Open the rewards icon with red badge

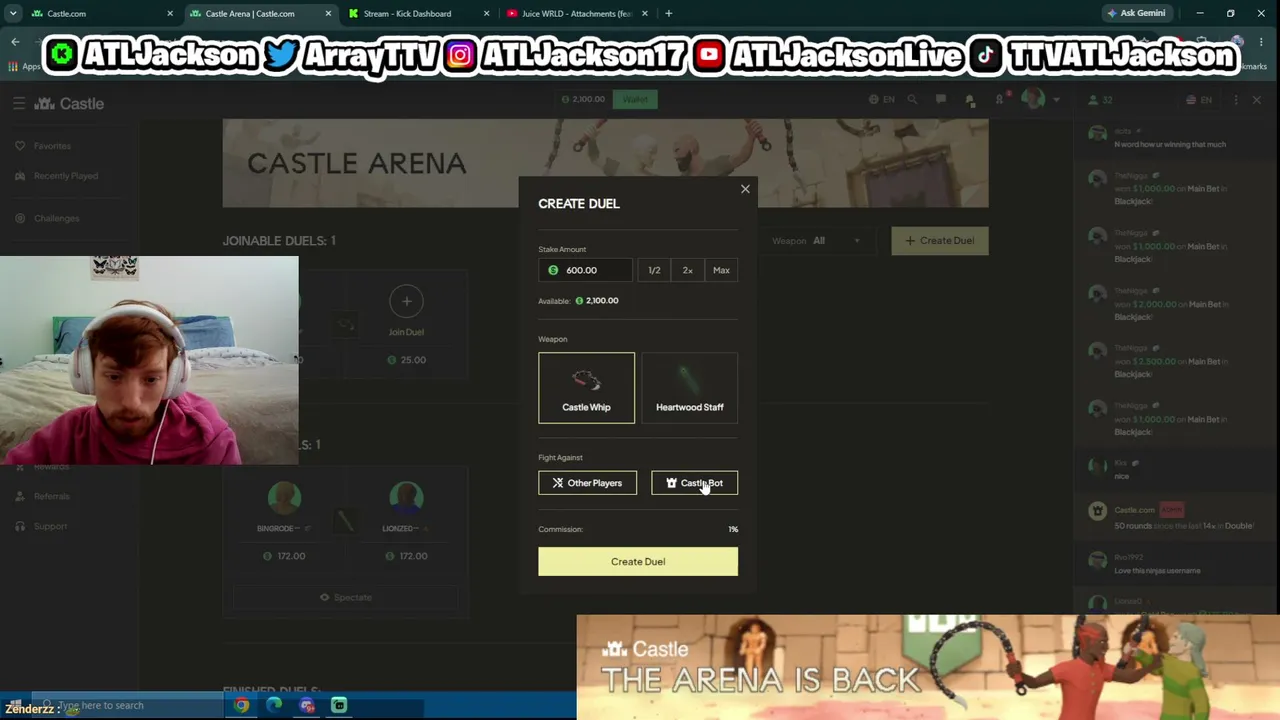pyautogui.click(x=1000, y=99)
